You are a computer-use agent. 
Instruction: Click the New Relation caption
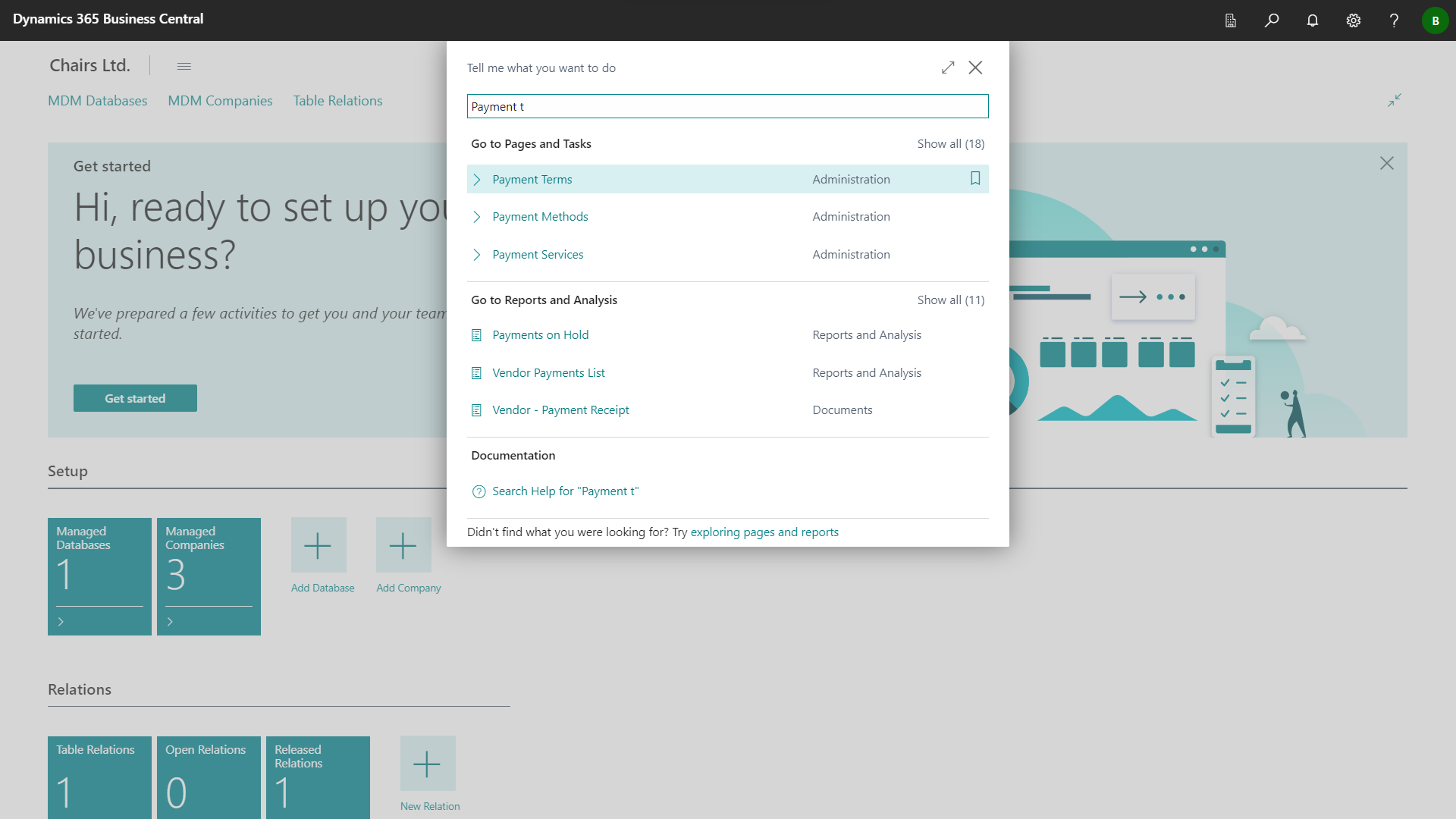430,807
